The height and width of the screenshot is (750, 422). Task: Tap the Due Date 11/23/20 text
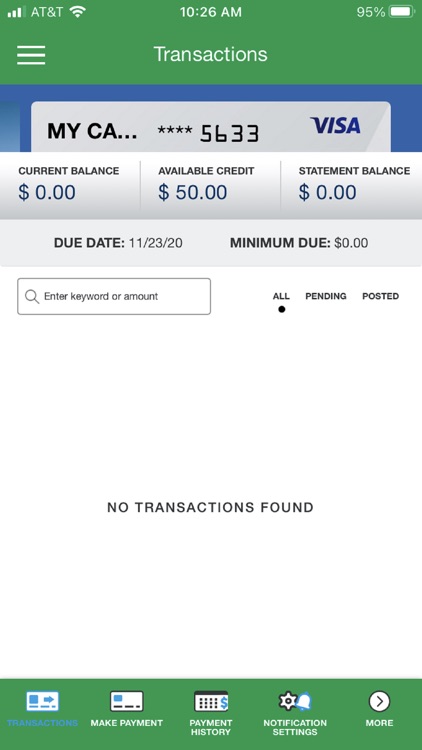click(118, 243)
